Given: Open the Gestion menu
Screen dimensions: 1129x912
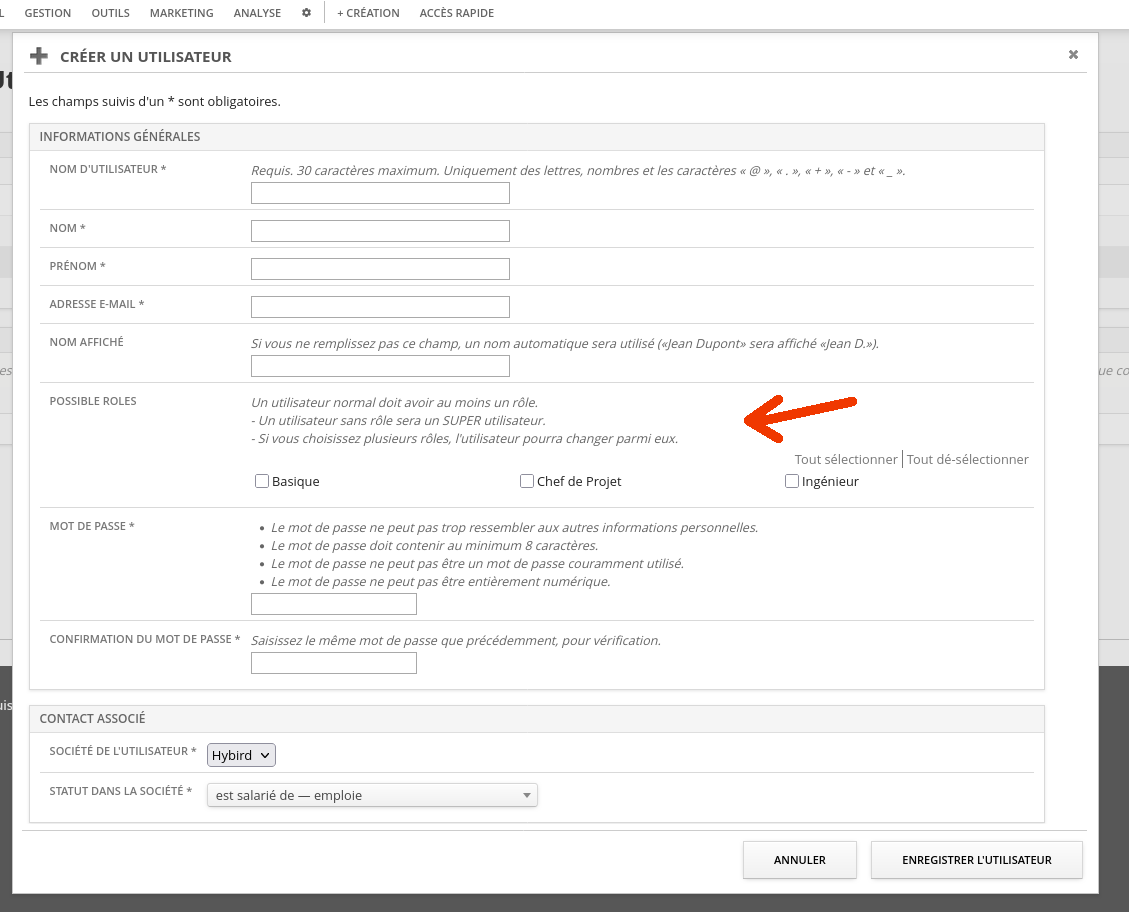Looking at the screenshot, I should pos(48,13).
